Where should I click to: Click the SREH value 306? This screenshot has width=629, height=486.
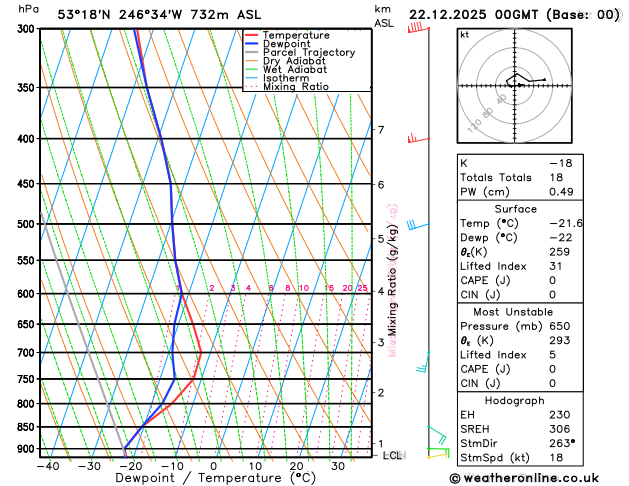(559, 429)
